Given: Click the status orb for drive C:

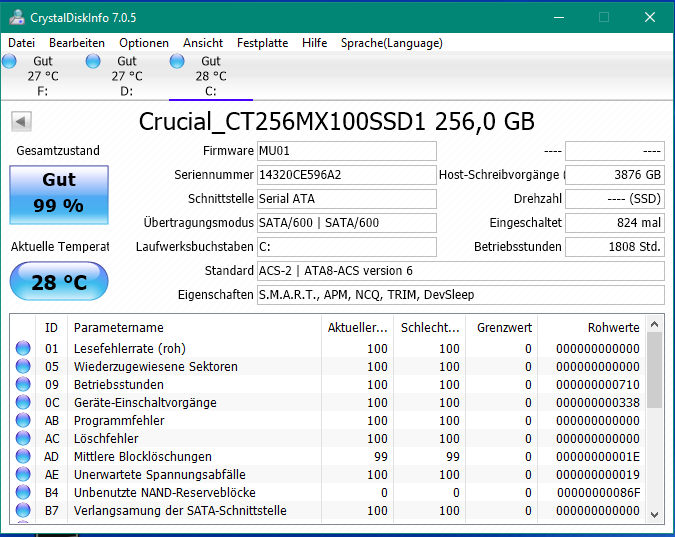Looking at the screenshot, I should [x=177, y=61].
